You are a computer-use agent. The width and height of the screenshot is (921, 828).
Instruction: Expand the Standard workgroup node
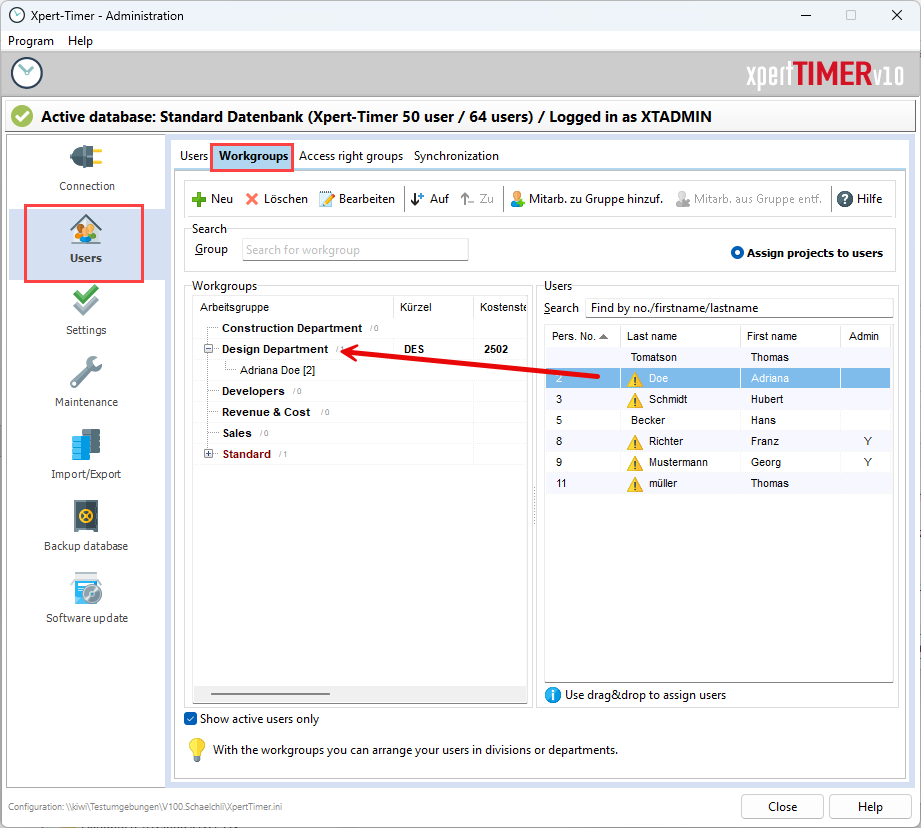coord(209,454)
